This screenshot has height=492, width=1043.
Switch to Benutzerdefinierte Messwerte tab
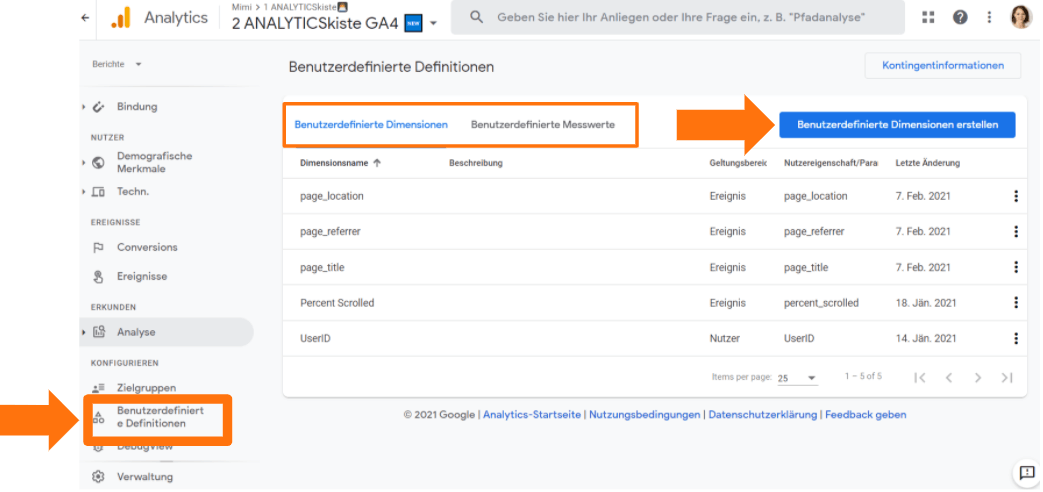542,125
